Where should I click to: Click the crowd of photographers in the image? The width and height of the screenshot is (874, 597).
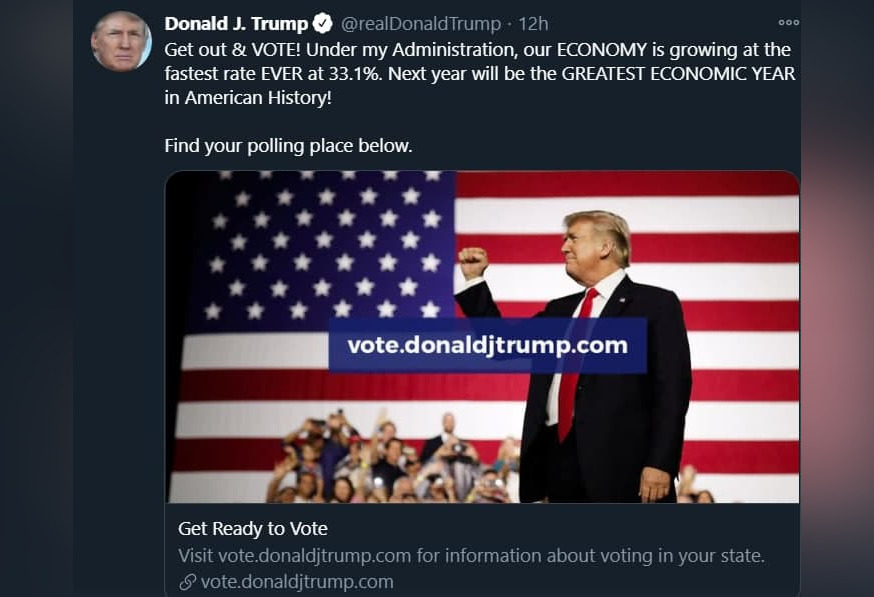(x=390, y=460)
